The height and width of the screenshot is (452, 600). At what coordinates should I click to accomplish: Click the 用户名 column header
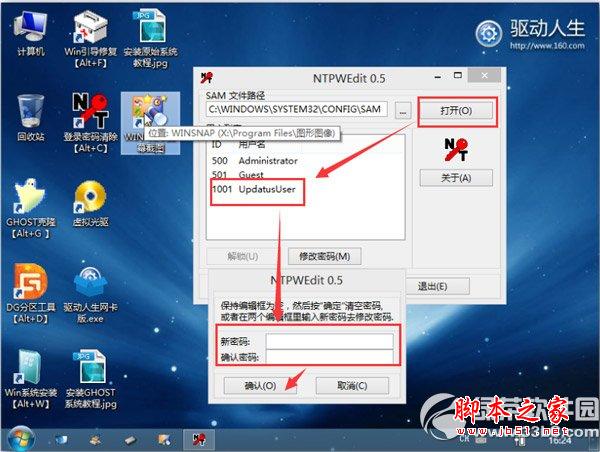pos(252,144)
